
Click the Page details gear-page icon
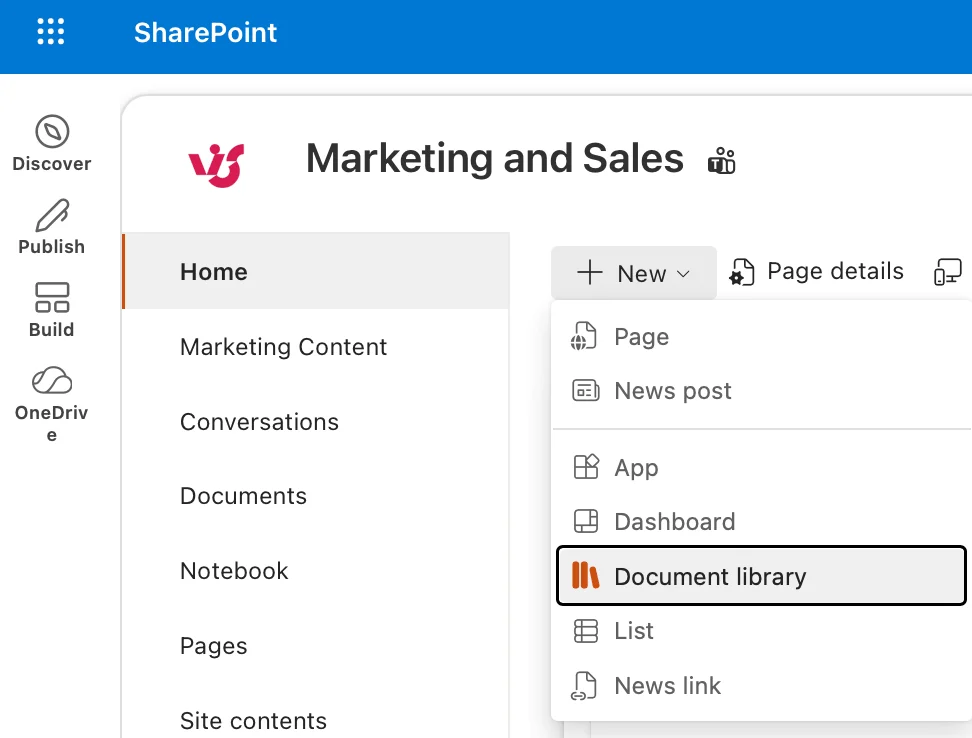[x=741, y=272]
